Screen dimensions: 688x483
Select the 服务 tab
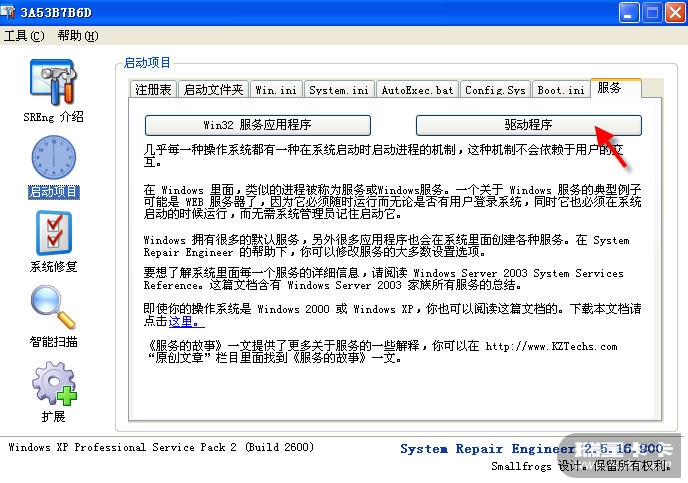(x=616, y=88)
